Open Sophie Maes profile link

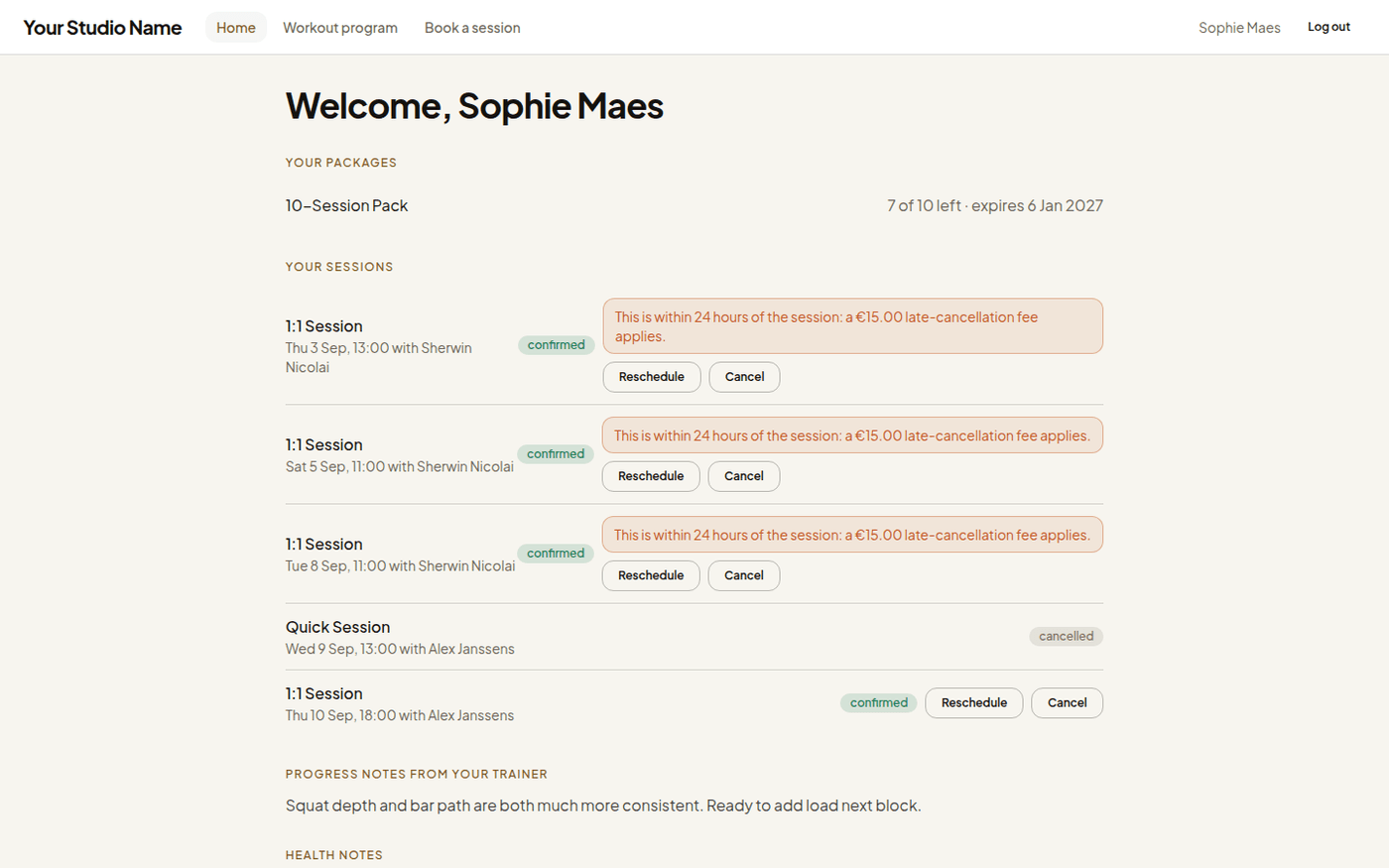(x=1239, y=28)
